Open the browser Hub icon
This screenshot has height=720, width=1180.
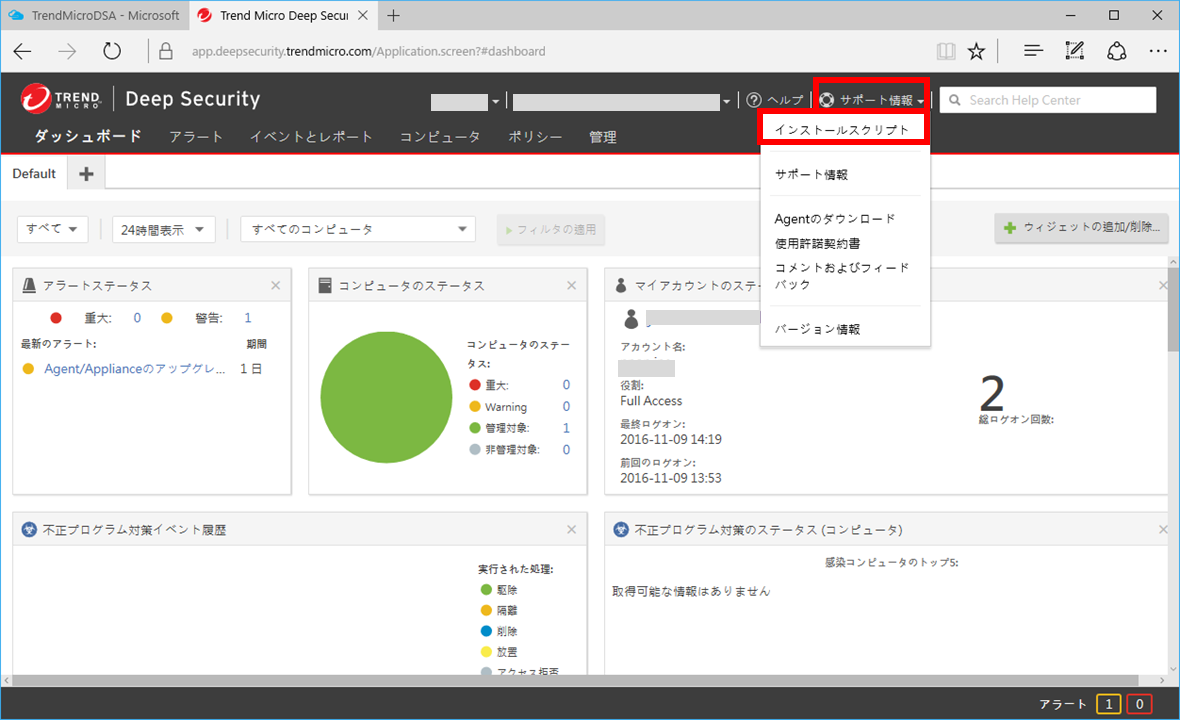[x=1033, y=51]
